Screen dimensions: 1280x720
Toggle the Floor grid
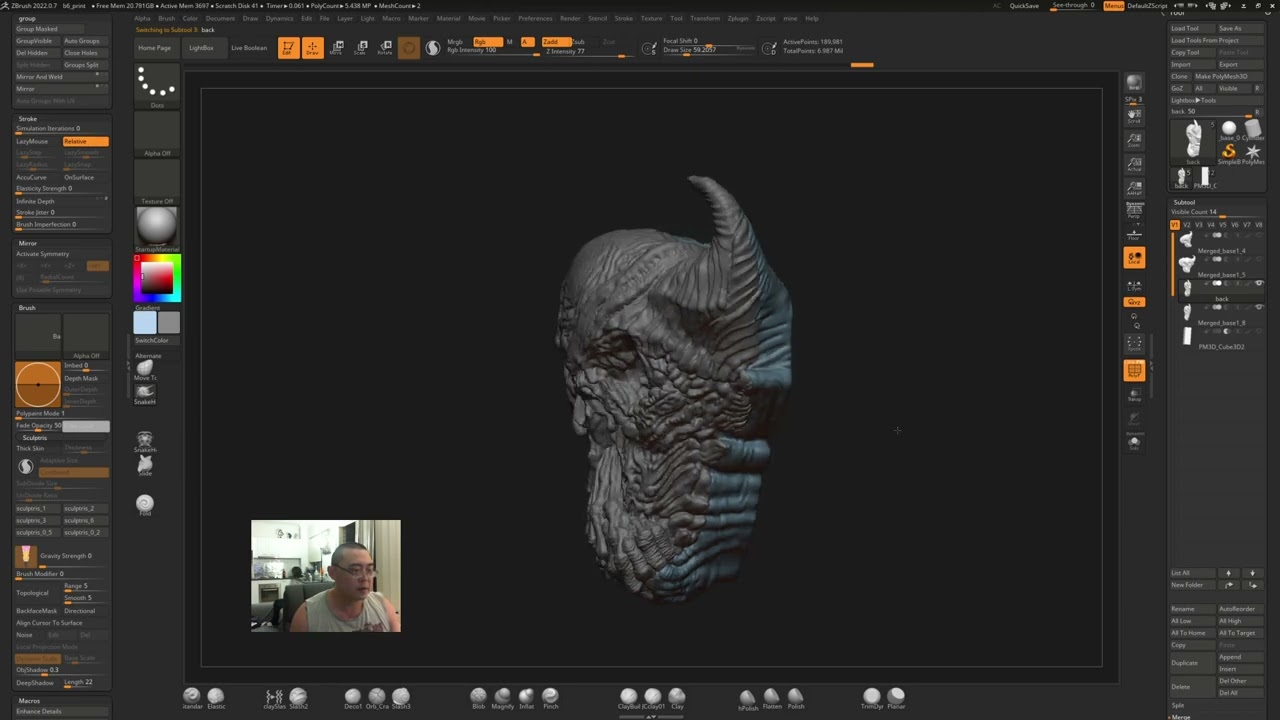coord(1134,234)
